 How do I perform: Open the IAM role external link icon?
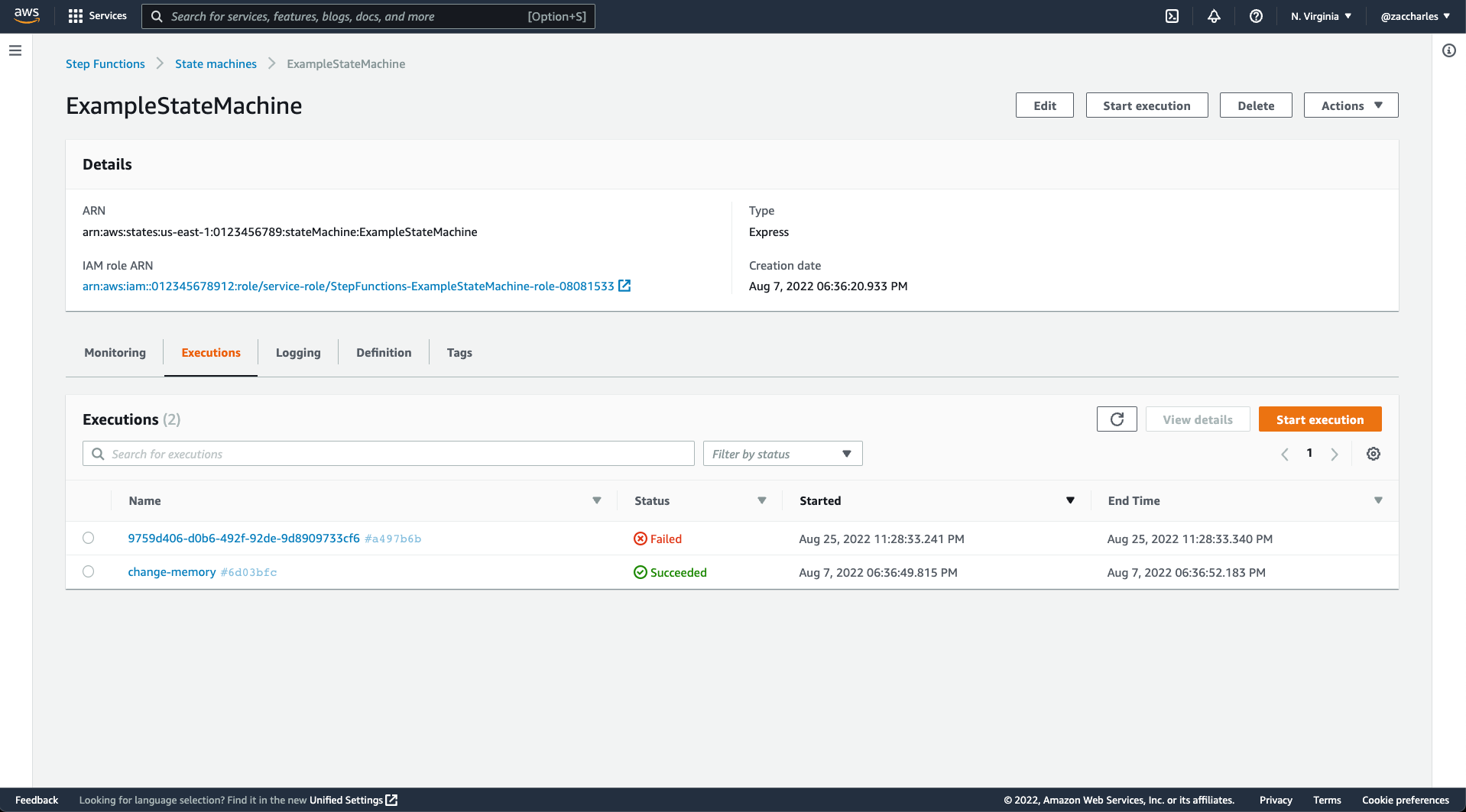624,286
